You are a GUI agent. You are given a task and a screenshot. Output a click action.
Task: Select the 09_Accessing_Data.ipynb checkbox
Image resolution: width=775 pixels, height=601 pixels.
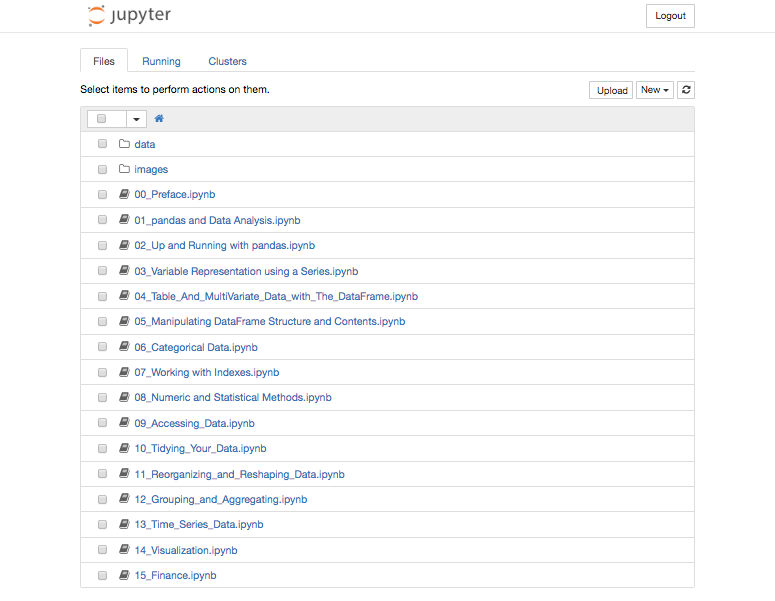102,423
